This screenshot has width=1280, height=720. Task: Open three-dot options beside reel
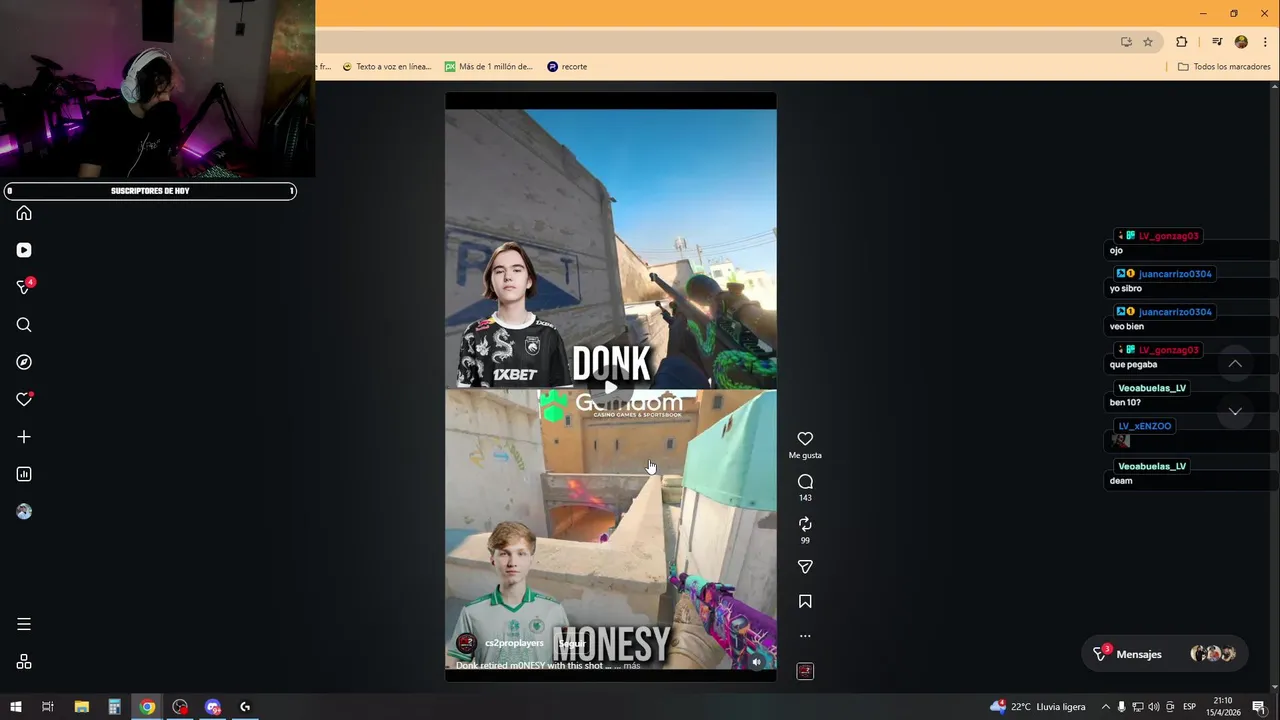tap(805, 636)
